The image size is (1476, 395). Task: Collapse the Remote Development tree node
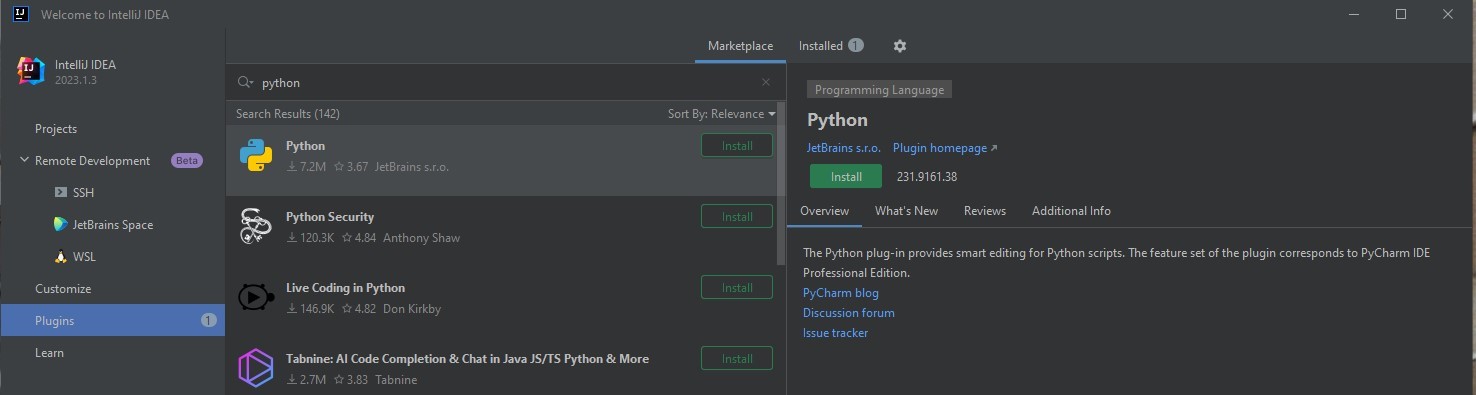[24, 161]
